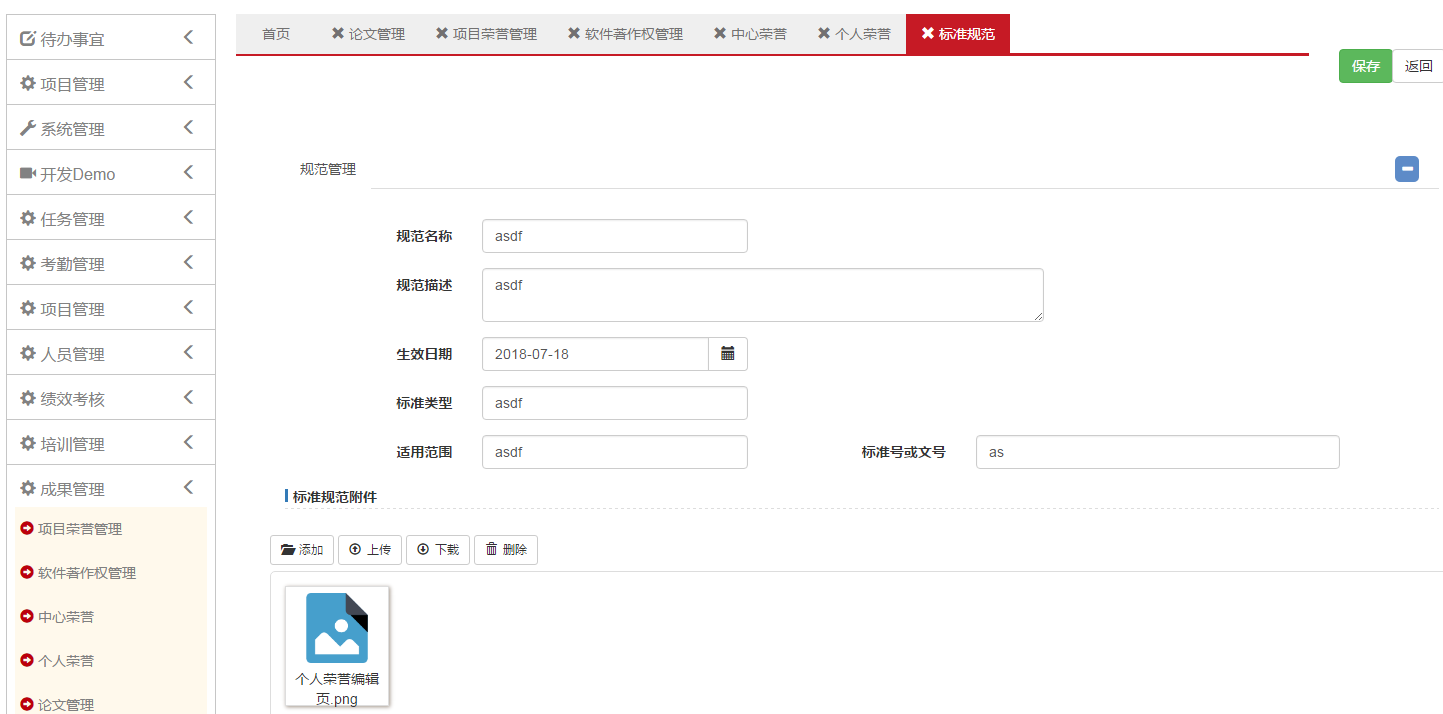1443x714 pixels.
Task: Click the green 保存 button
Action: pos(1365,66)
